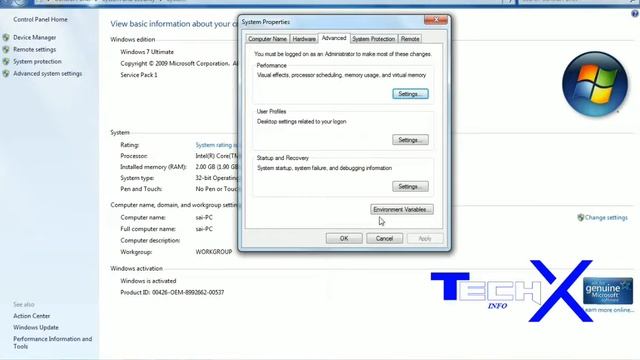Image resolution: width=640 pixels, height=360 pixels.
Task: Open Performance Information and Tools link
Action: click(53, 342)
